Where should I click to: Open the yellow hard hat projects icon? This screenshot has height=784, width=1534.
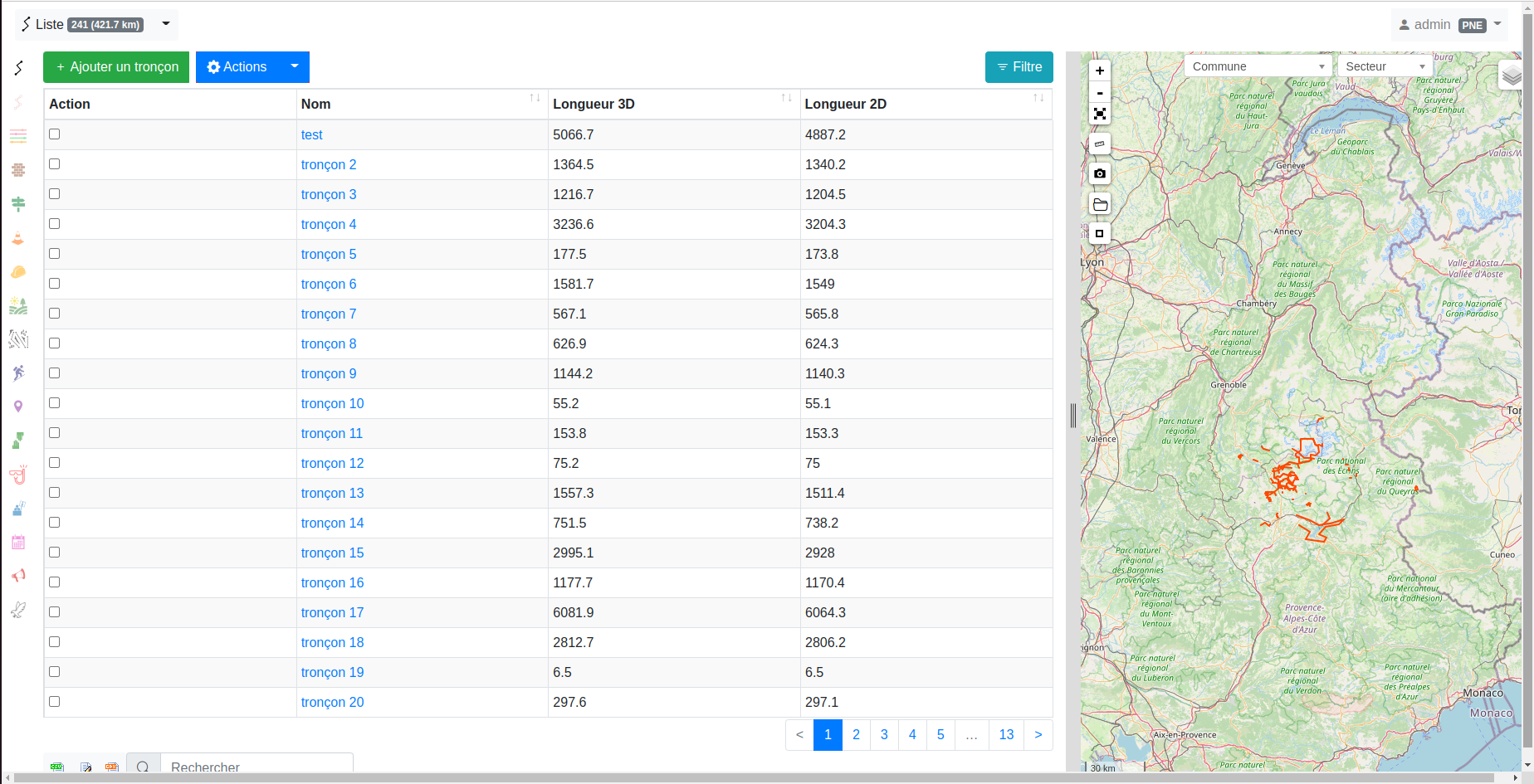(x=18, y=271)
